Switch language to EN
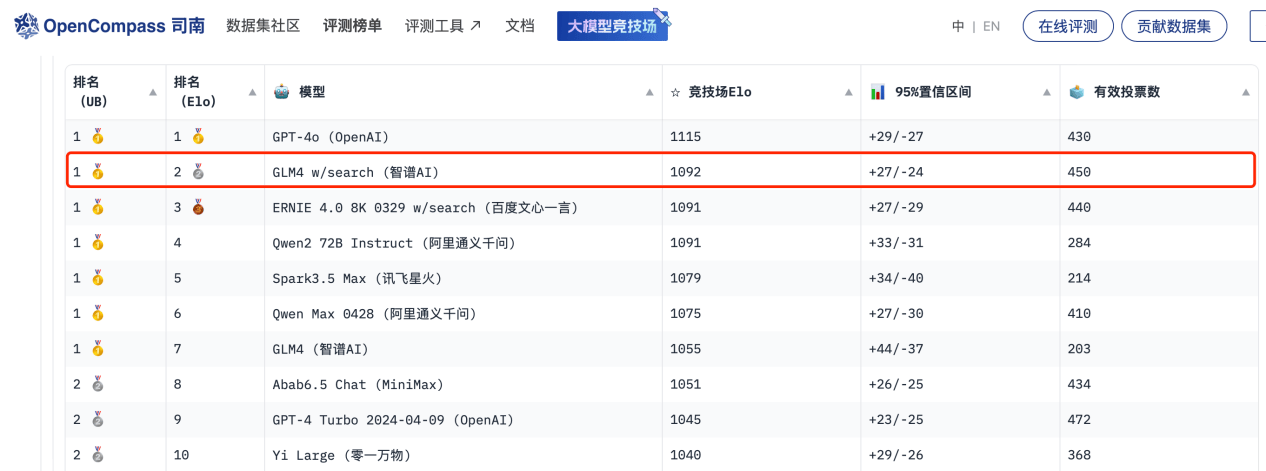 coord(991,26)
